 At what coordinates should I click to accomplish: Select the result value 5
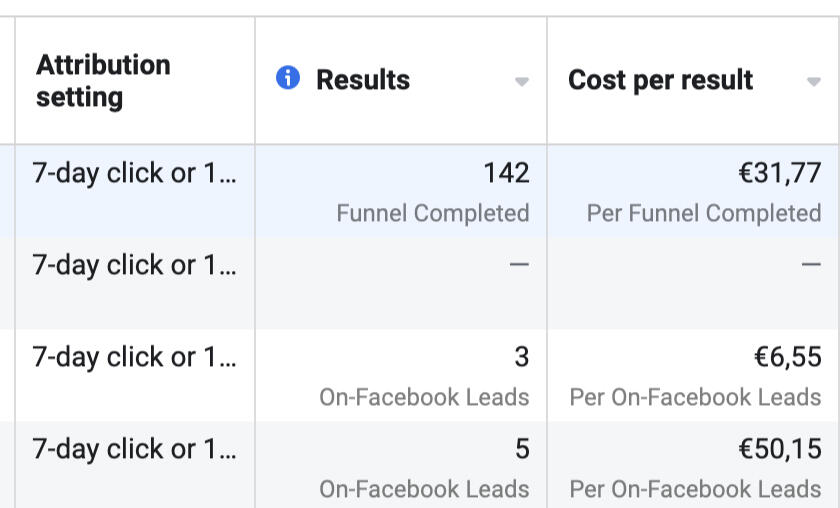521,449
